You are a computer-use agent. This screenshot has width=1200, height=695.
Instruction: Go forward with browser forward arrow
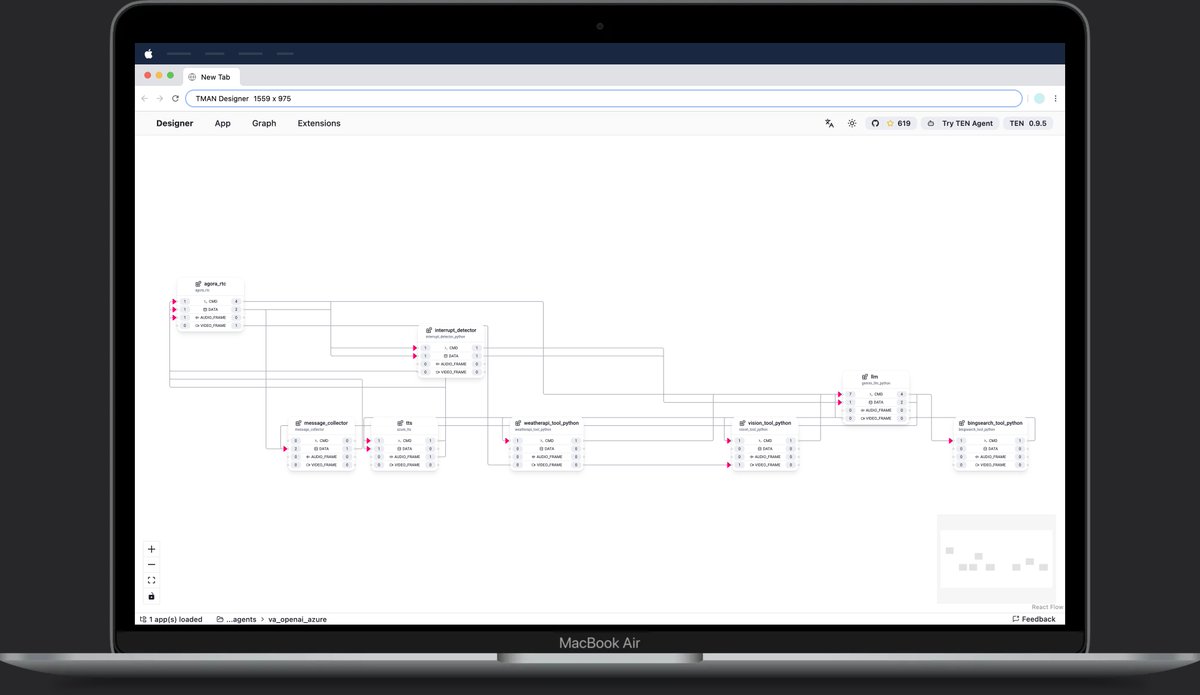coord(160,99)
